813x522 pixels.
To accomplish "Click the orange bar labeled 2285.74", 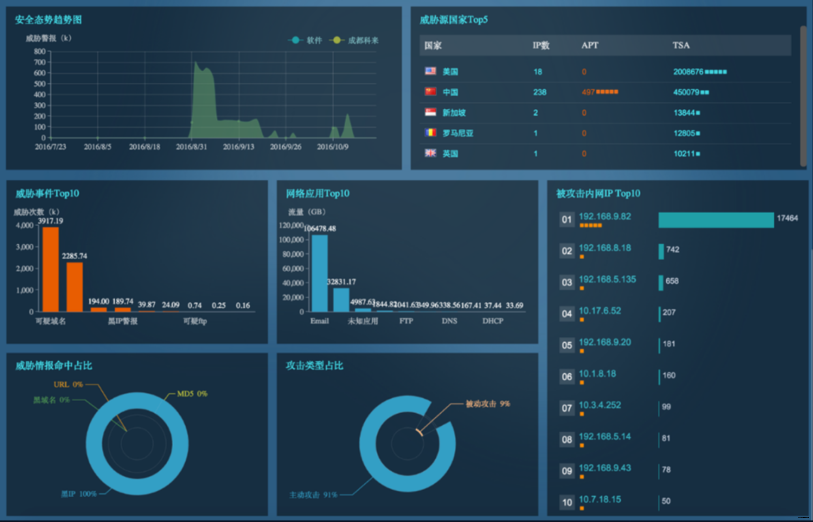I will pyautogui.click(x=75, y=287).
